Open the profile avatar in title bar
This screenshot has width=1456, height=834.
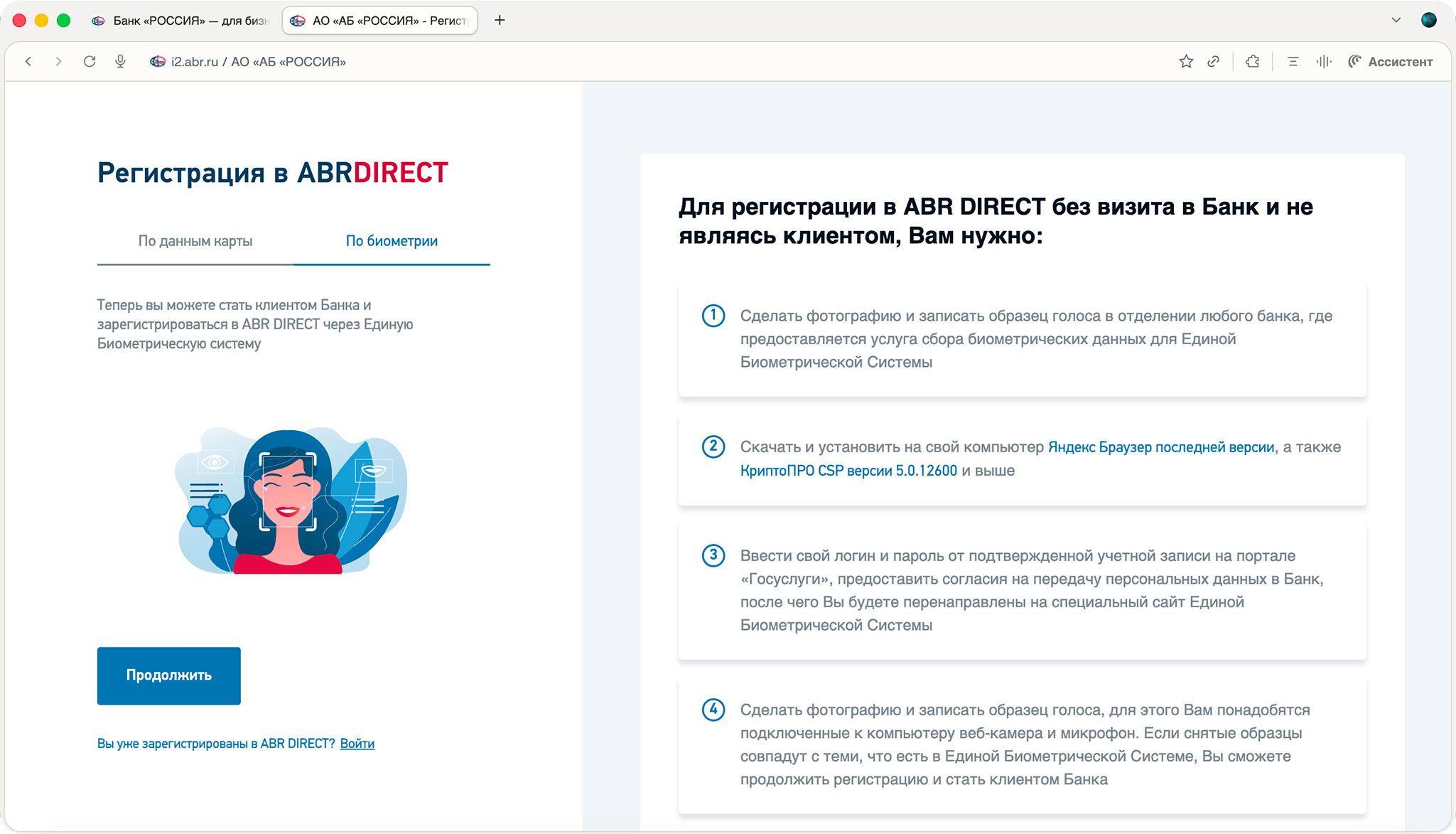click(1429, 20)
